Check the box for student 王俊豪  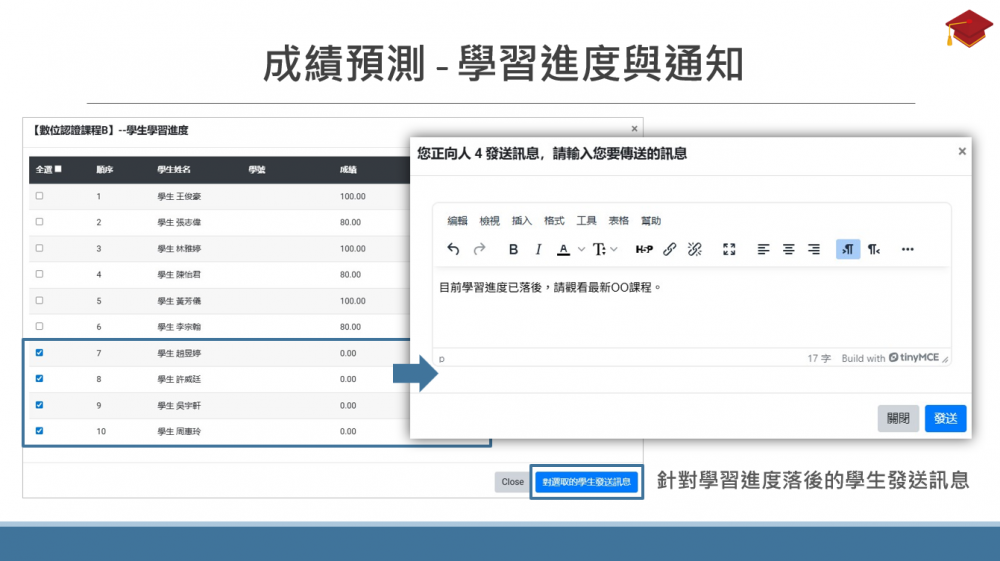[x=39, y=196]
